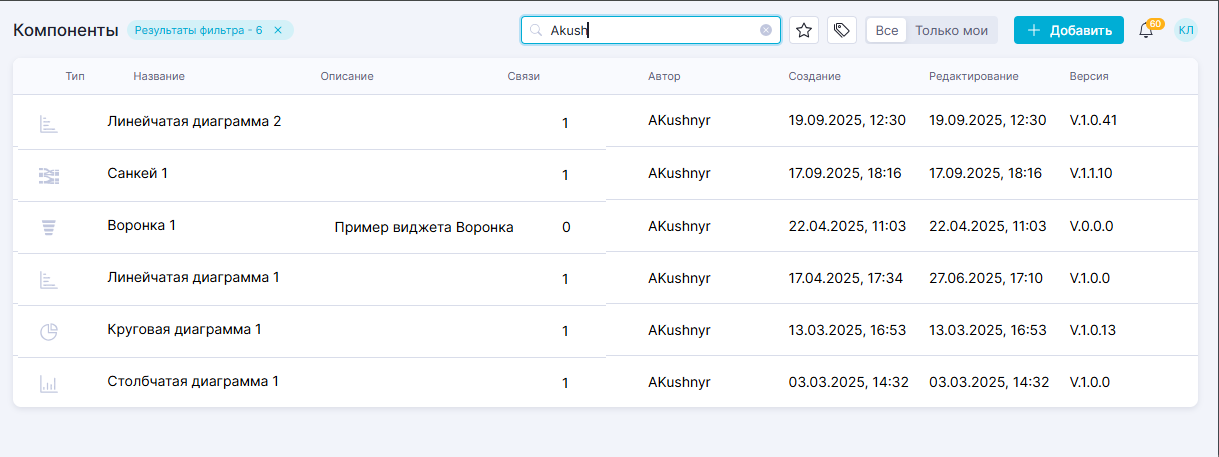Click the column chart icon of Столбчатая диаграмма 1

(48, 383)
